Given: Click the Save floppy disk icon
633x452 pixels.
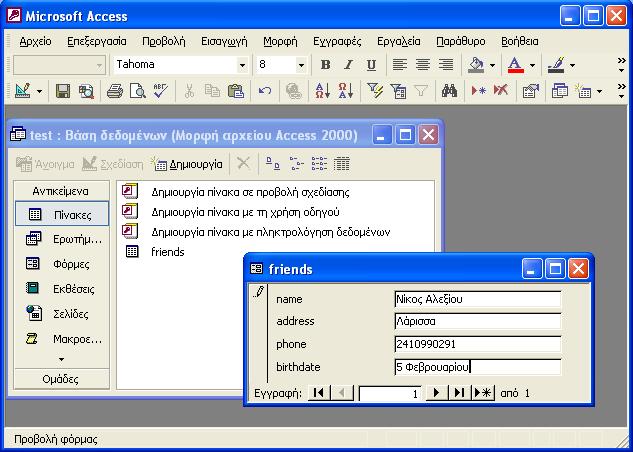Looking at the screenshot, I should coord(63,91).
